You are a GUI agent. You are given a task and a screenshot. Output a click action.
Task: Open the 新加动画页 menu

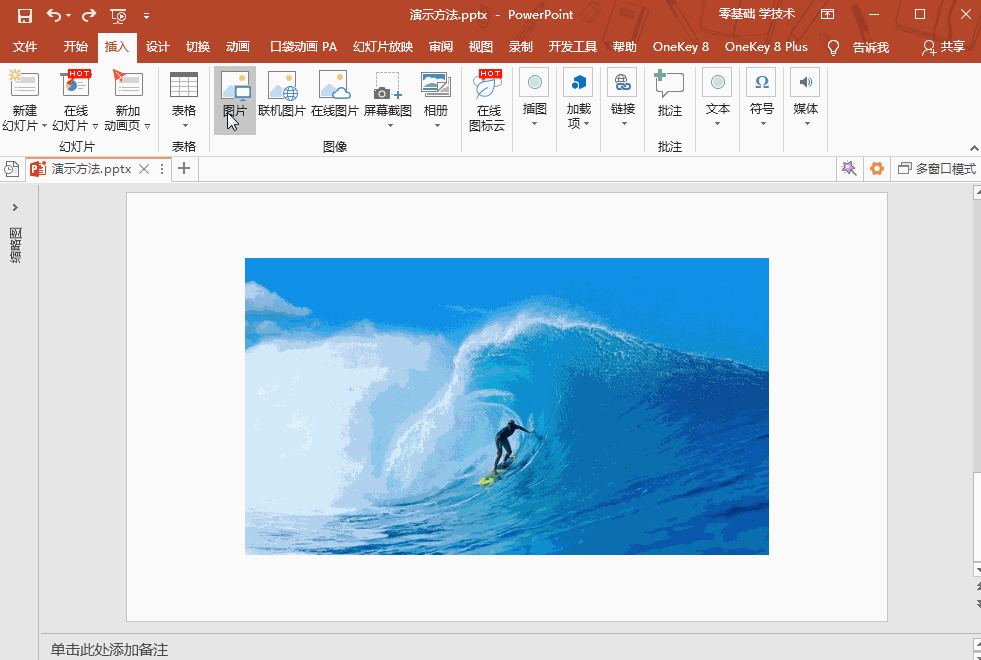(128, 101)
